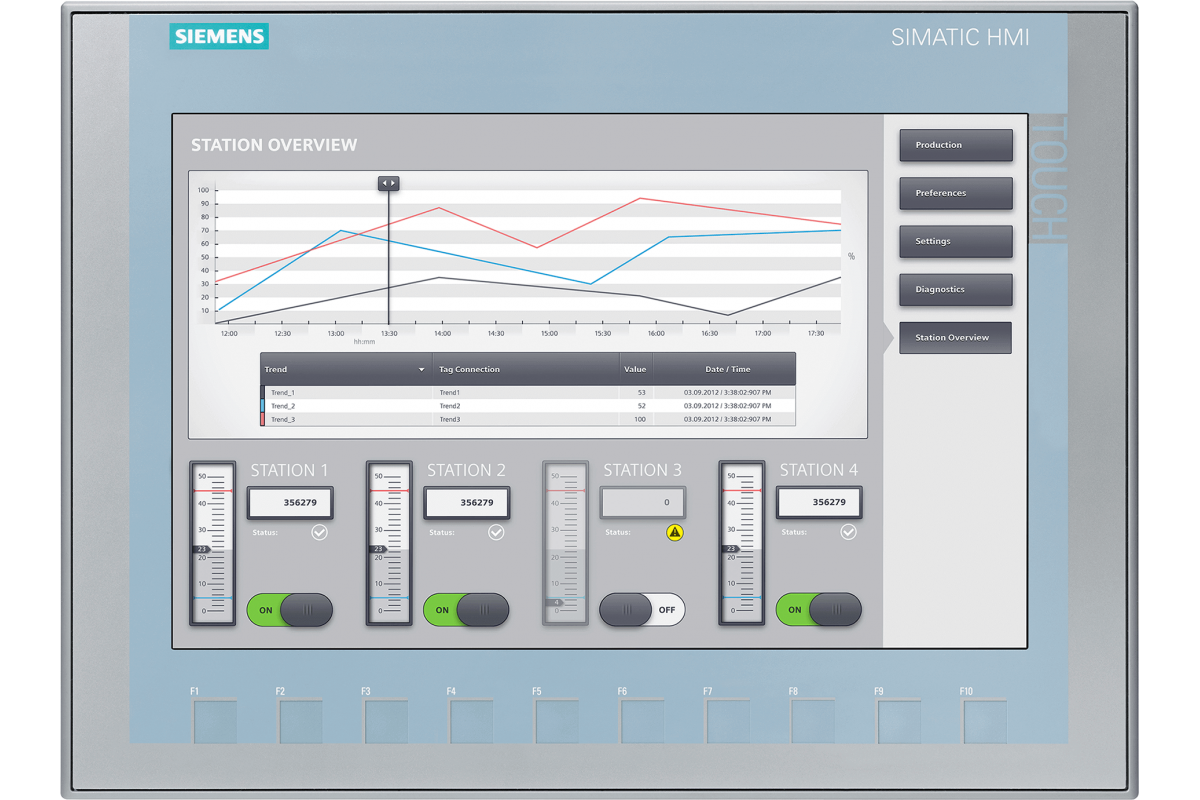1200x800 pixels.
Task: Turn off Station 1 switch
Action: [290, 610]
